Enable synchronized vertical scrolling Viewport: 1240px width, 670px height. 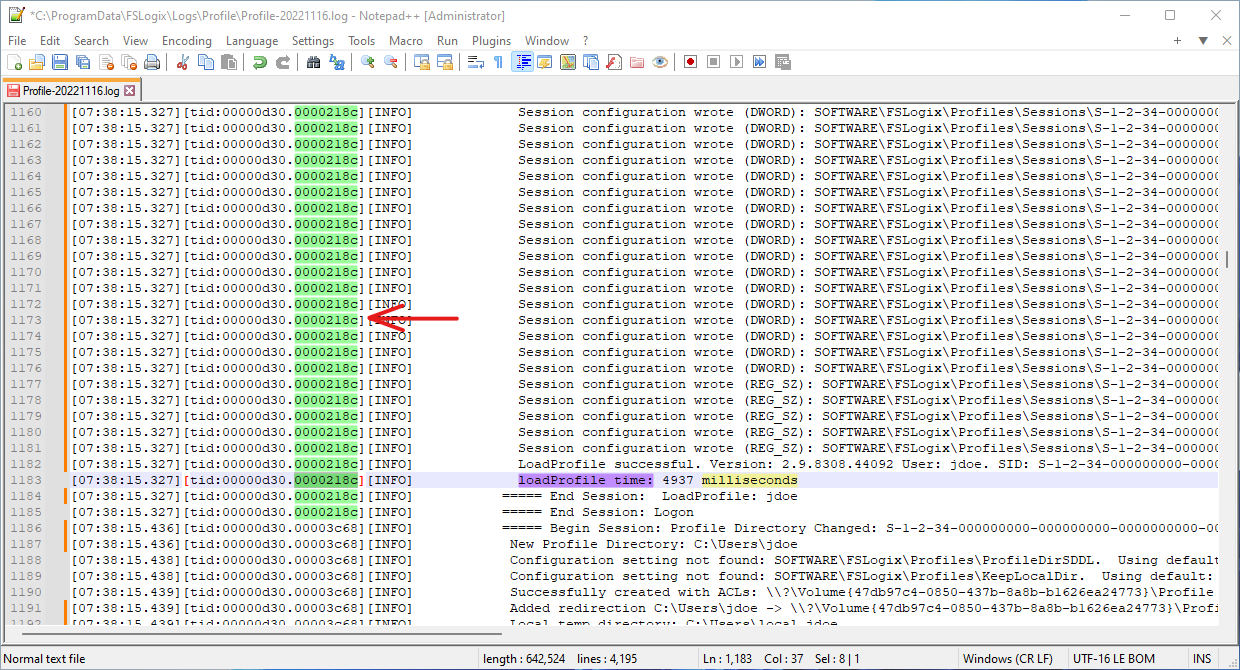pos(424,62)
